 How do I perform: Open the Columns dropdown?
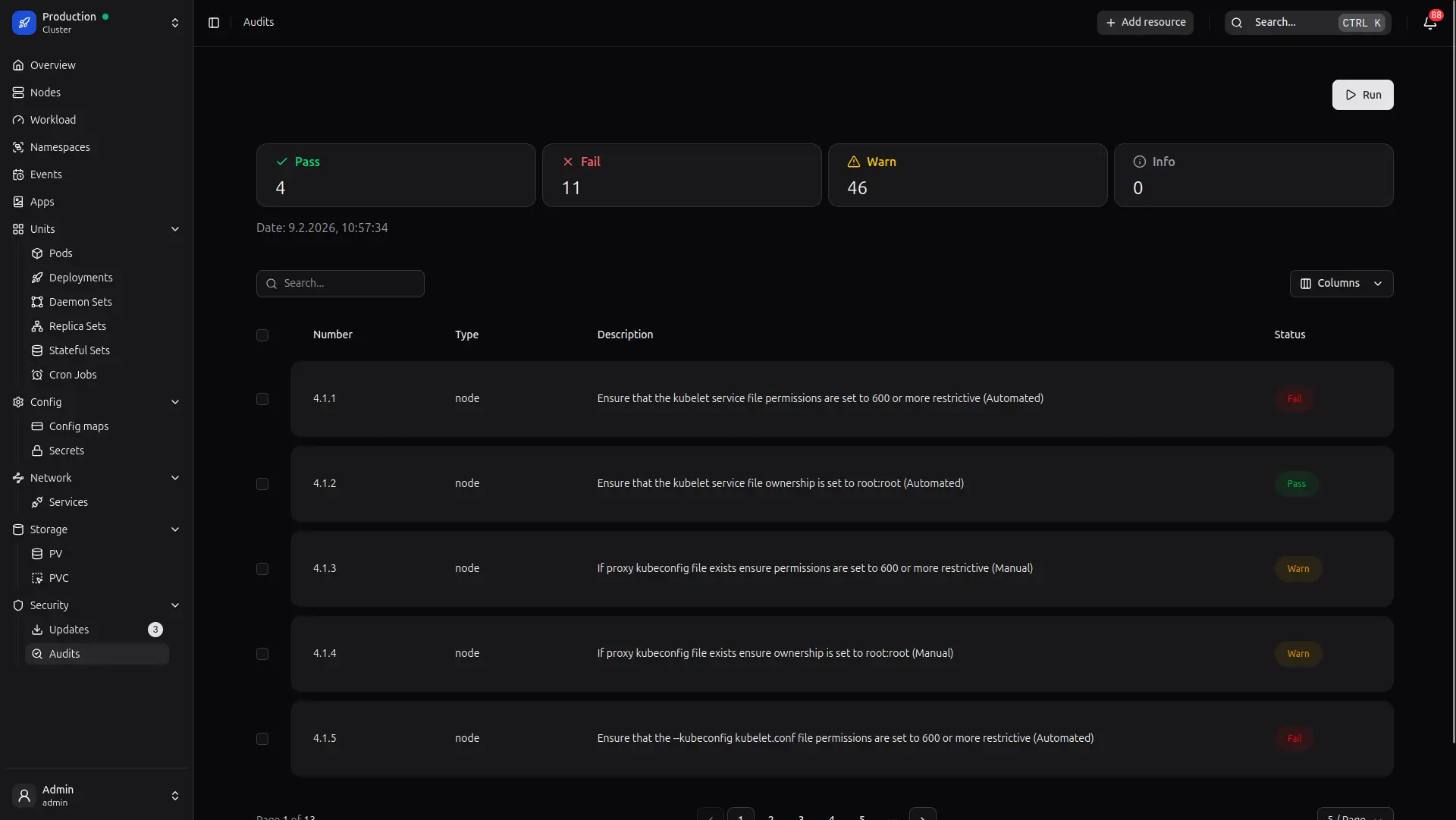tap(1341, 284)
